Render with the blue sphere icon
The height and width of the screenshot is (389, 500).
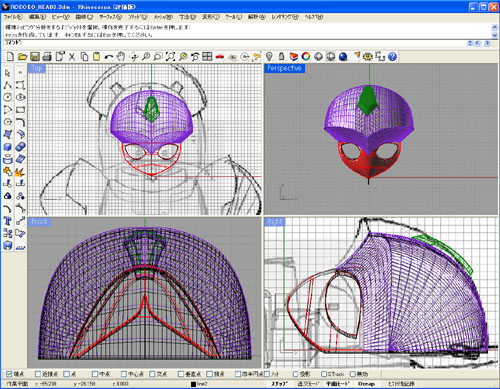(x=343, y=57)
